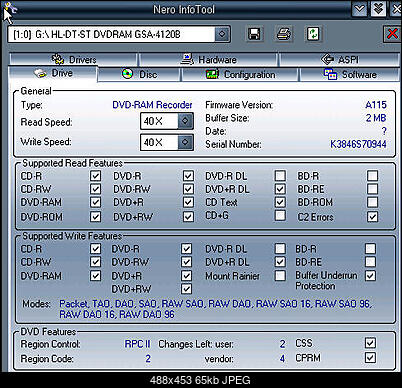Click firmware version A115
The image size is (402, 388).
pyautogui.click(x=376, y=105)
